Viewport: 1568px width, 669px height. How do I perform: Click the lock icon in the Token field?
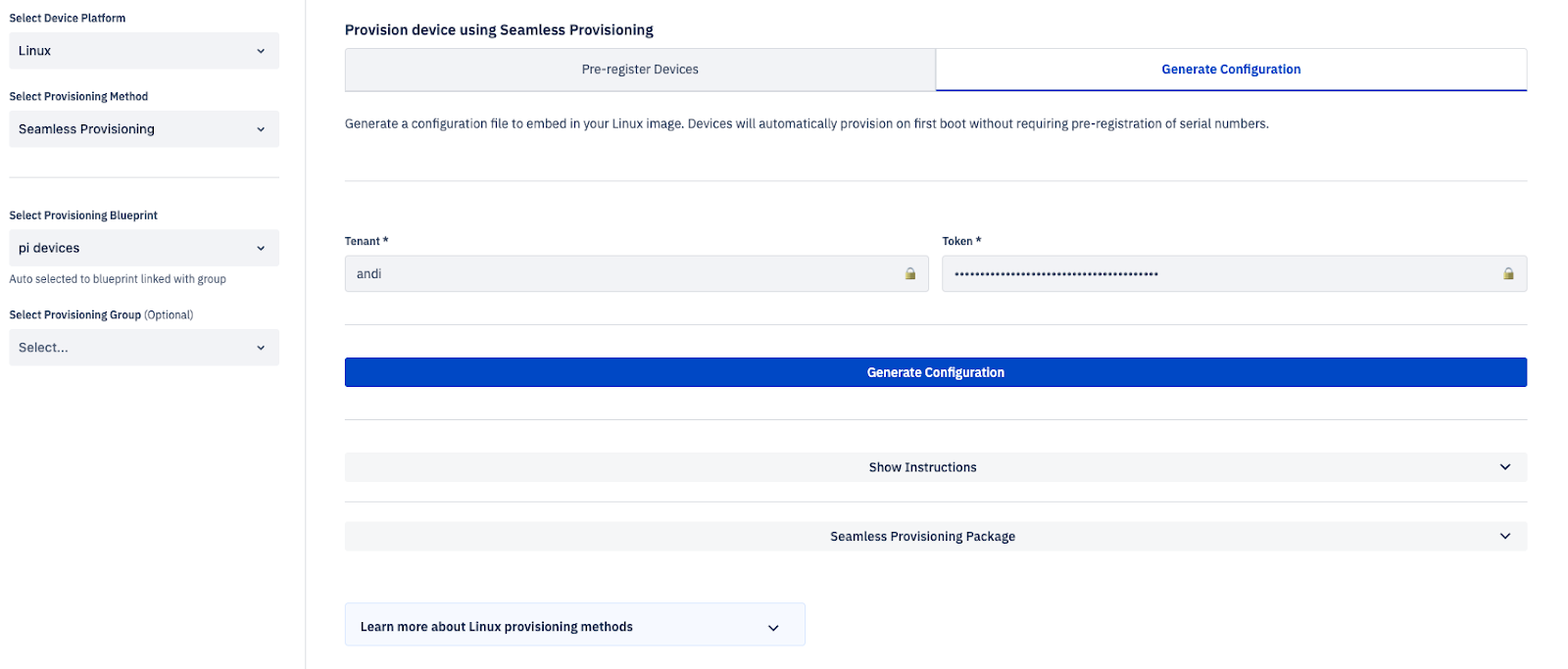pos(1508,274)
